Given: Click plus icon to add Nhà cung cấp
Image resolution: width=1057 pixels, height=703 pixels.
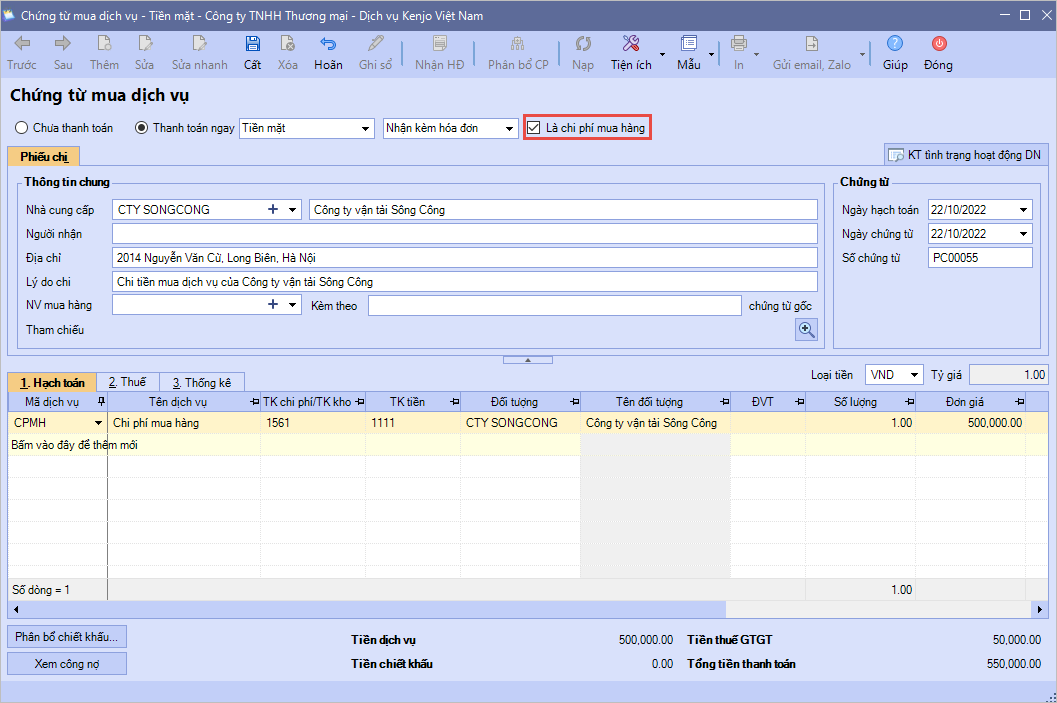Looking at the screenshot, I should [x=272, y=210].
